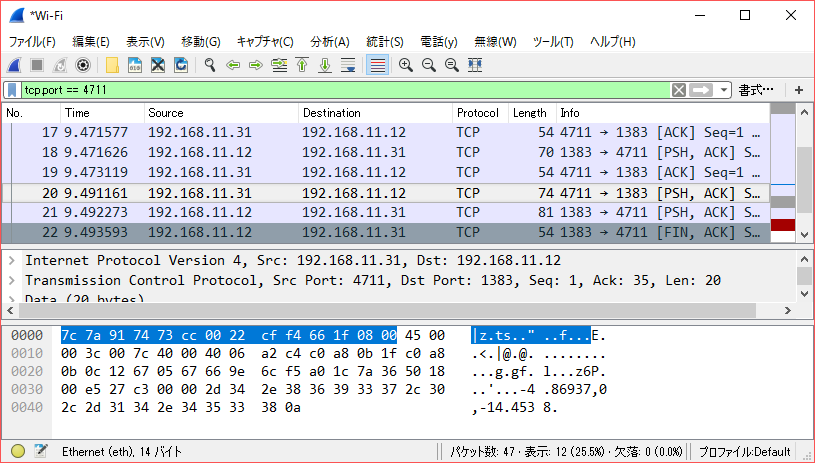
Task: Open the 分析(A) menu
Action: 330,42
